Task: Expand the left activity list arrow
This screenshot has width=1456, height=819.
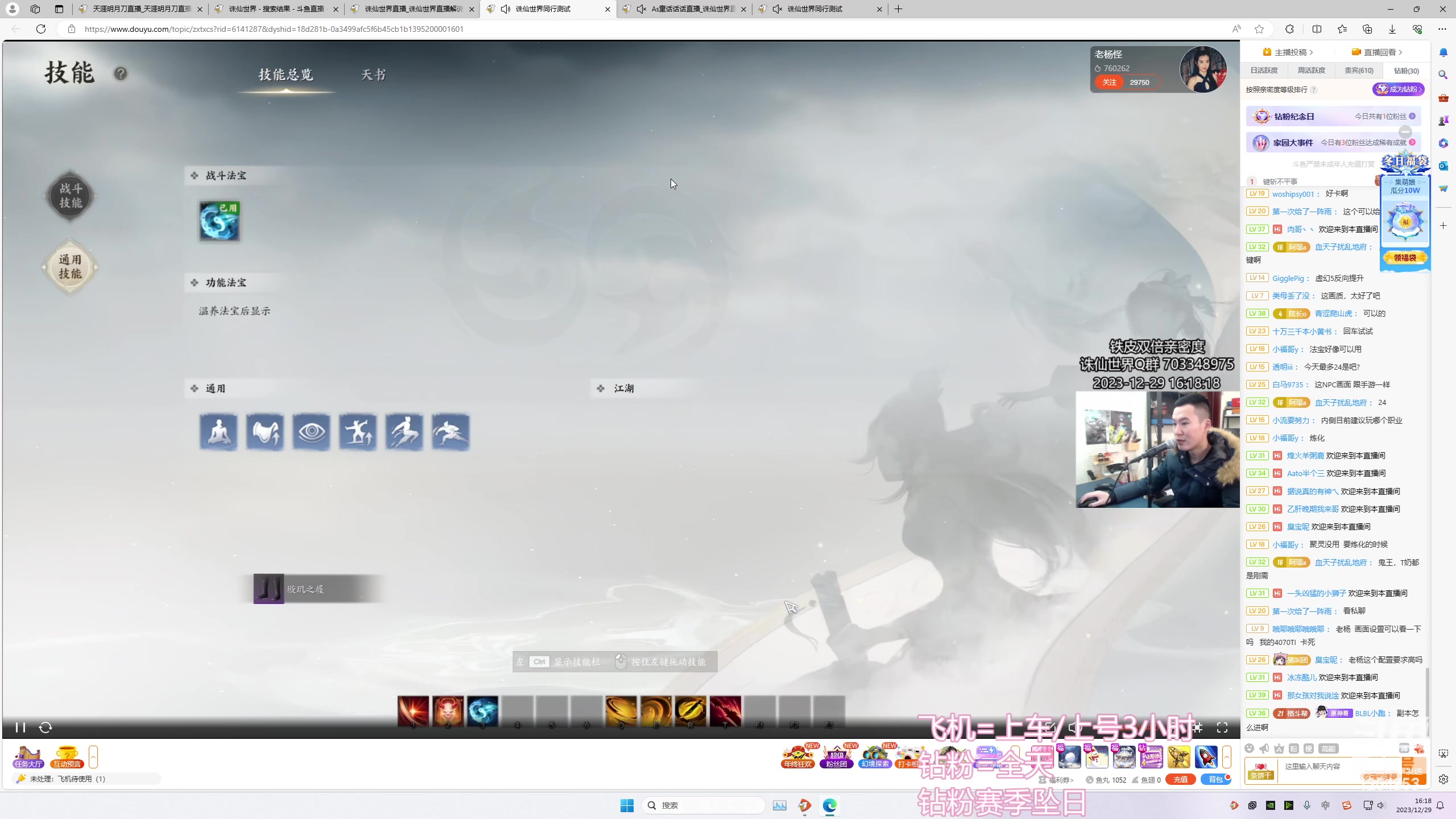Action: coord(93,757)
